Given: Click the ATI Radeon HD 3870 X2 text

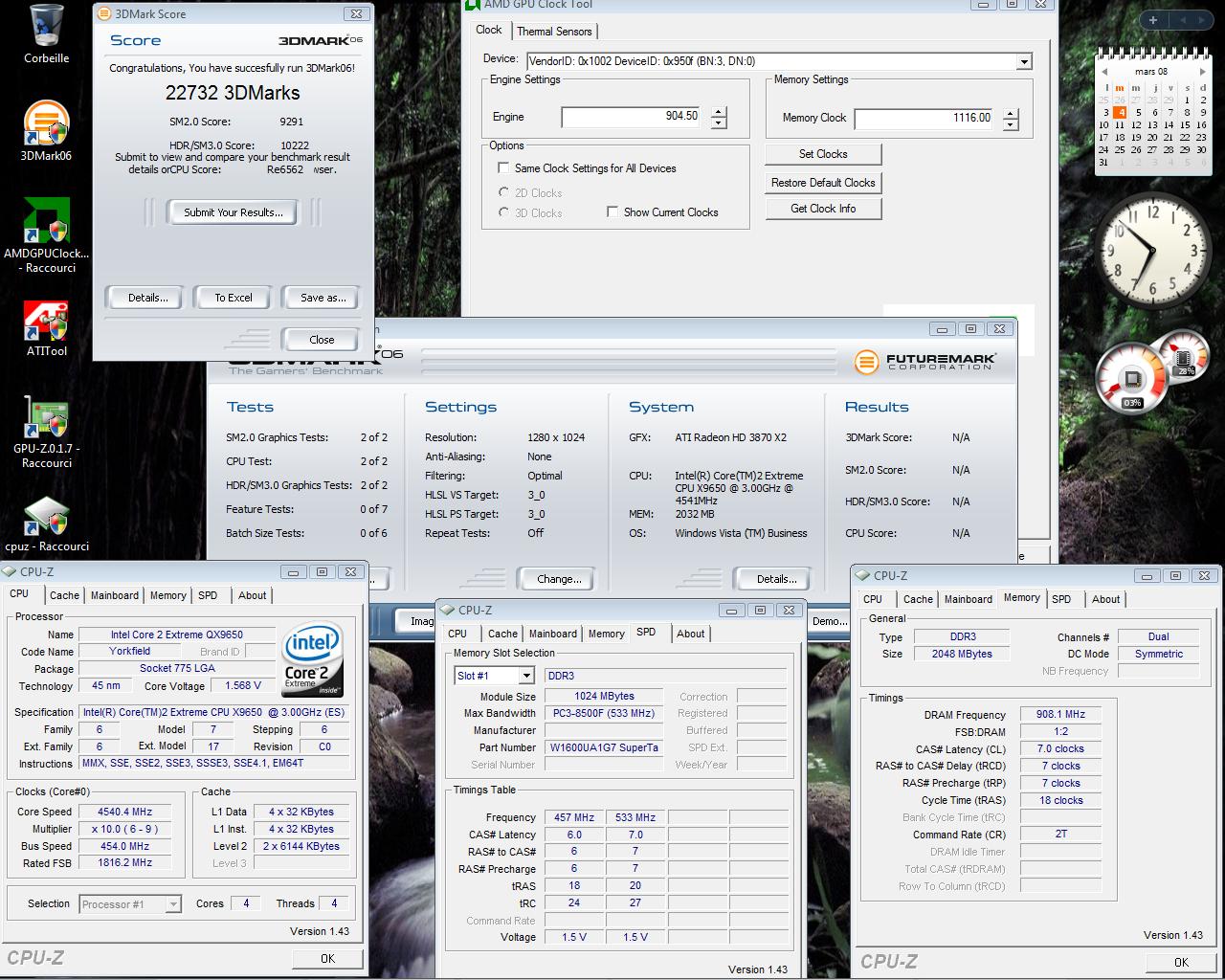Looking at the screenshot, I should pyautogui.click(x=730, y=437).
